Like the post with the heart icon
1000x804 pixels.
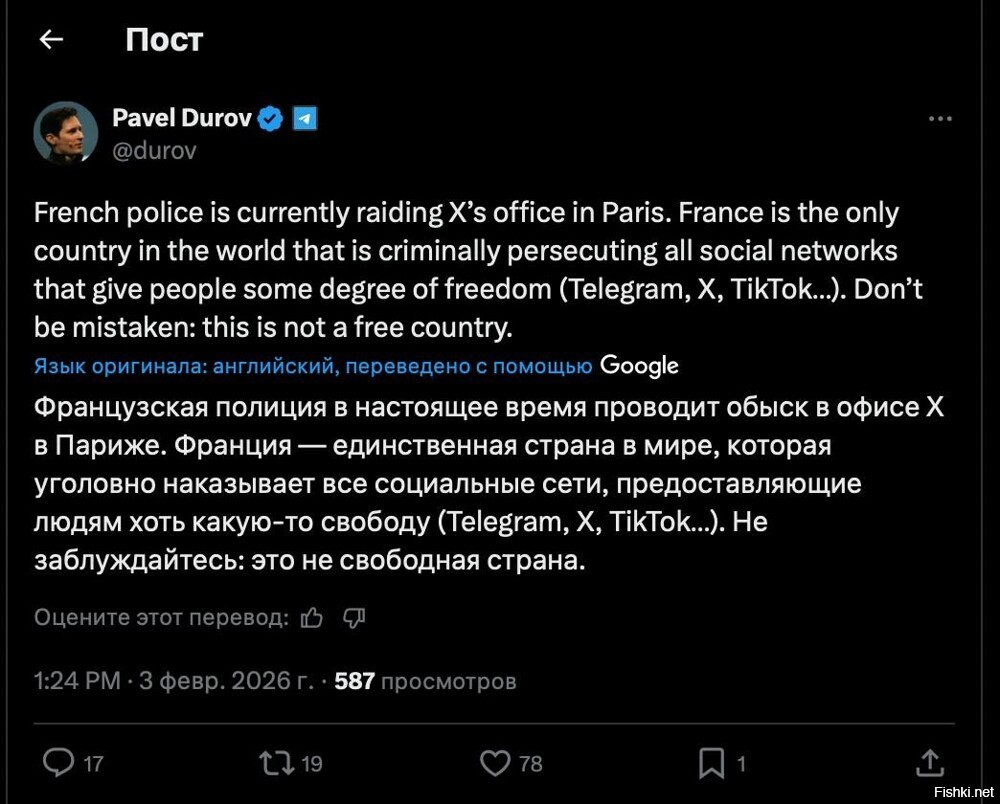tap(495, 764)
